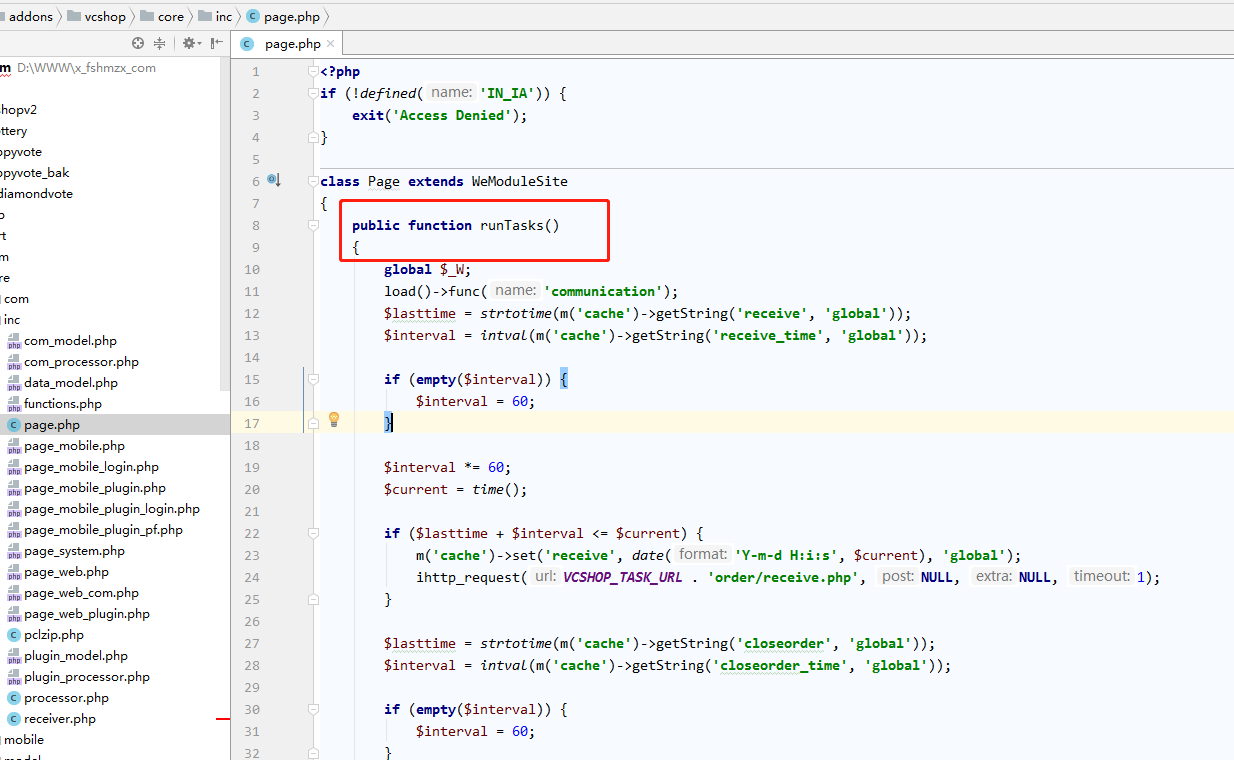
Task: Click the class icon beside pclzip.php
Action: click(14, 635)
